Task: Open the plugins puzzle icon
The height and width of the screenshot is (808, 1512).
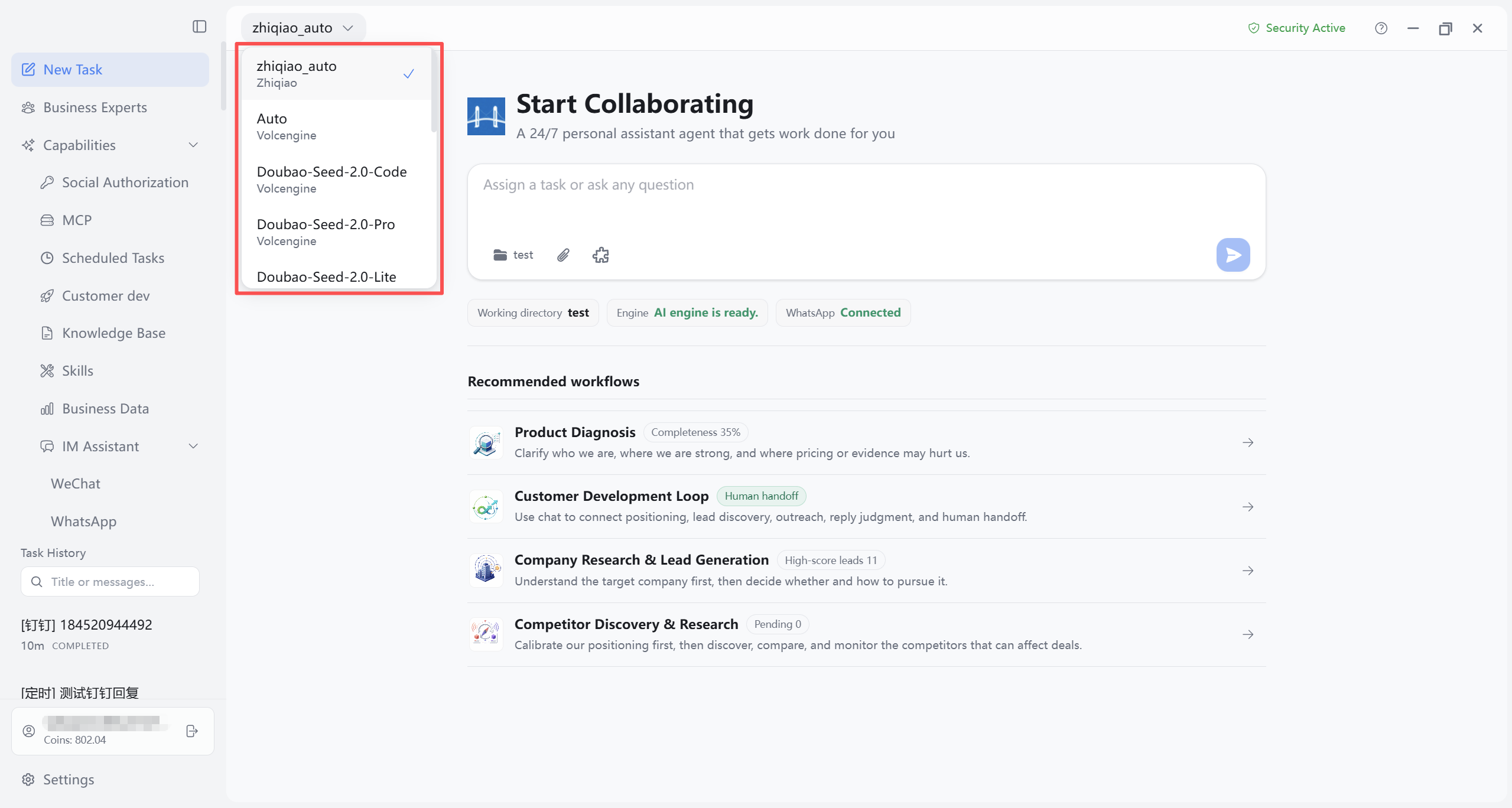Action: pyautogui.click(x=601, y=255)
